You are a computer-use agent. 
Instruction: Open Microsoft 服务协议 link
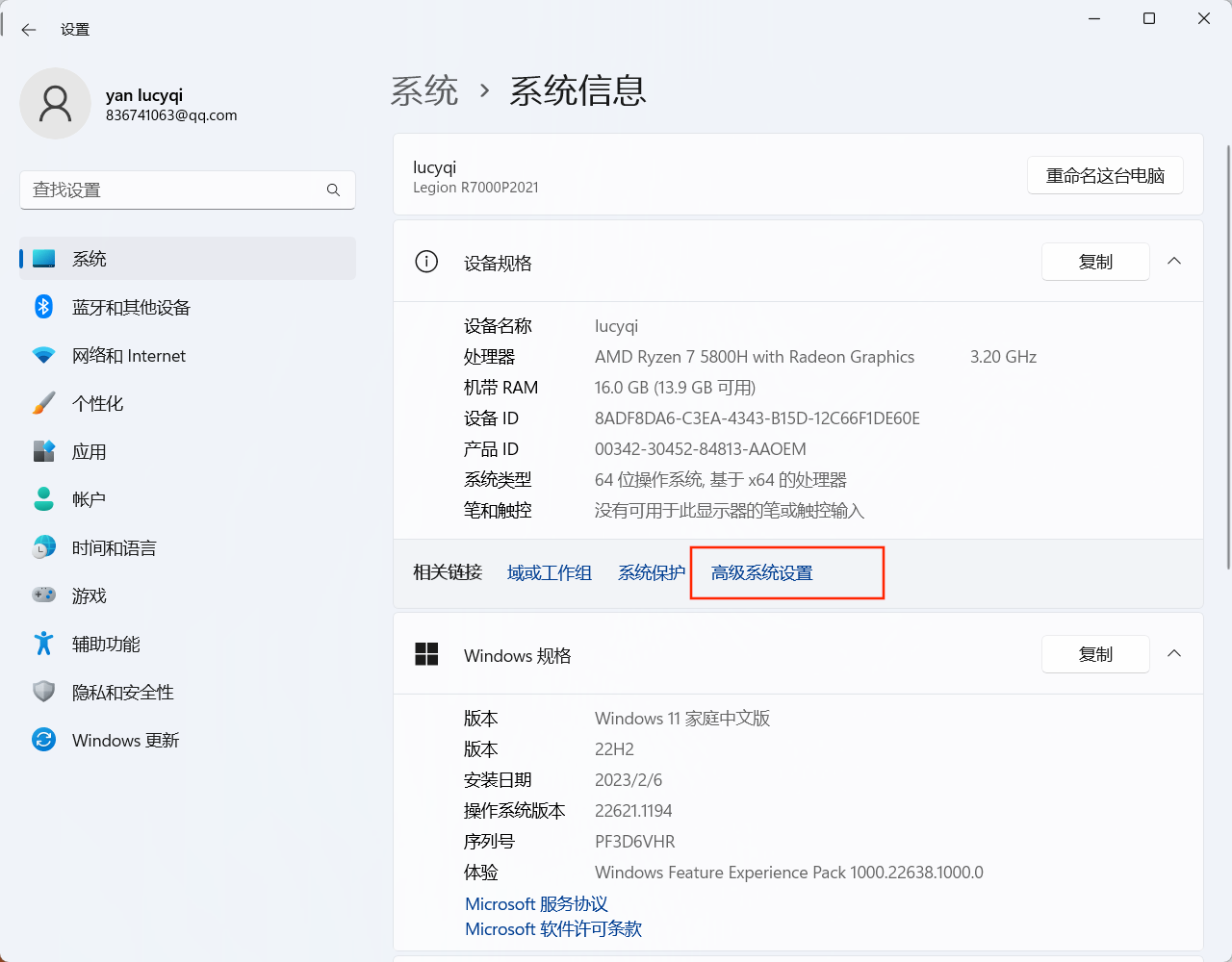tap(536, 903)
